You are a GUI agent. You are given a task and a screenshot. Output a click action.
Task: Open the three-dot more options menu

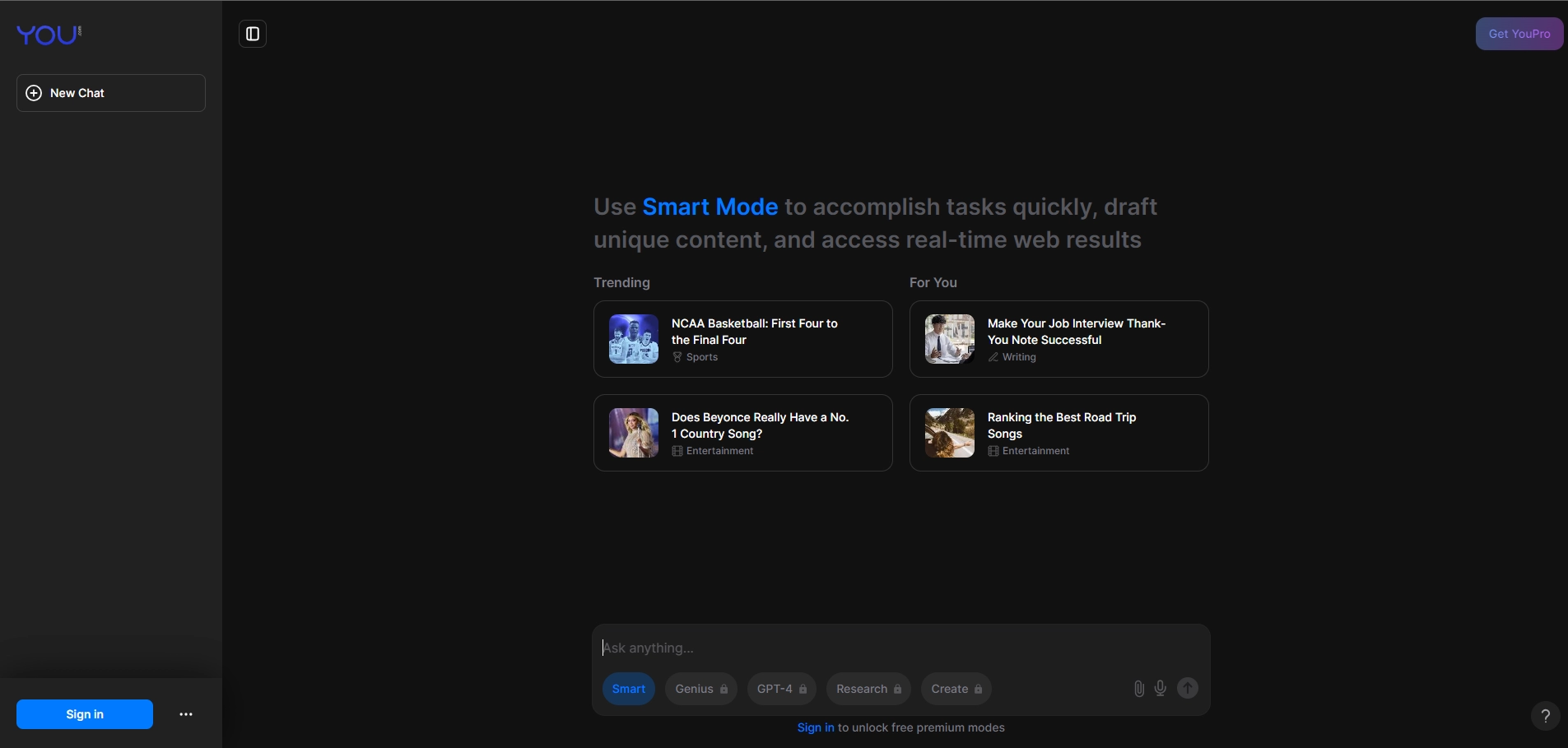tap(186, 714)
